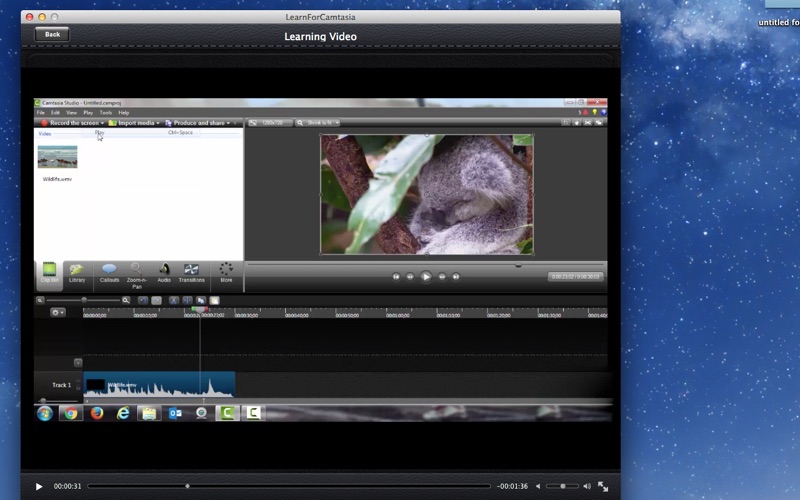The width and height of the screenshot is (800, 500).
Task: Mute using the low-volume speaker icon
Action: tap(538, 486)
